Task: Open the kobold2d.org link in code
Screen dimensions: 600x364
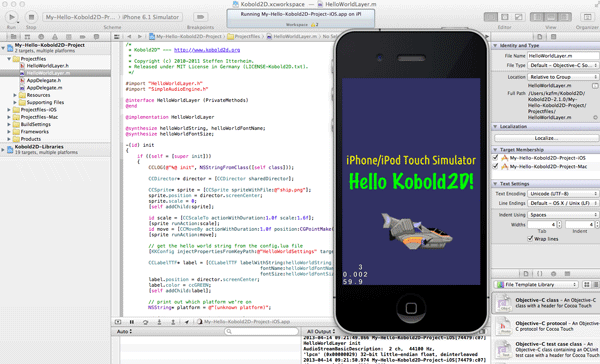Action: pyautogui.click(x=207, y=50)
